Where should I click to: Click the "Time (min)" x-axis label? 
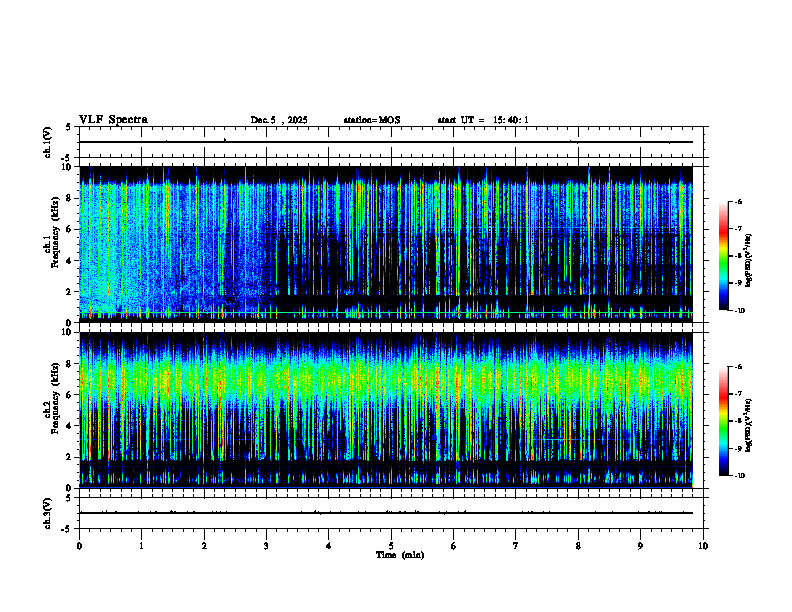pyautogui.click(x=400, y=555)
